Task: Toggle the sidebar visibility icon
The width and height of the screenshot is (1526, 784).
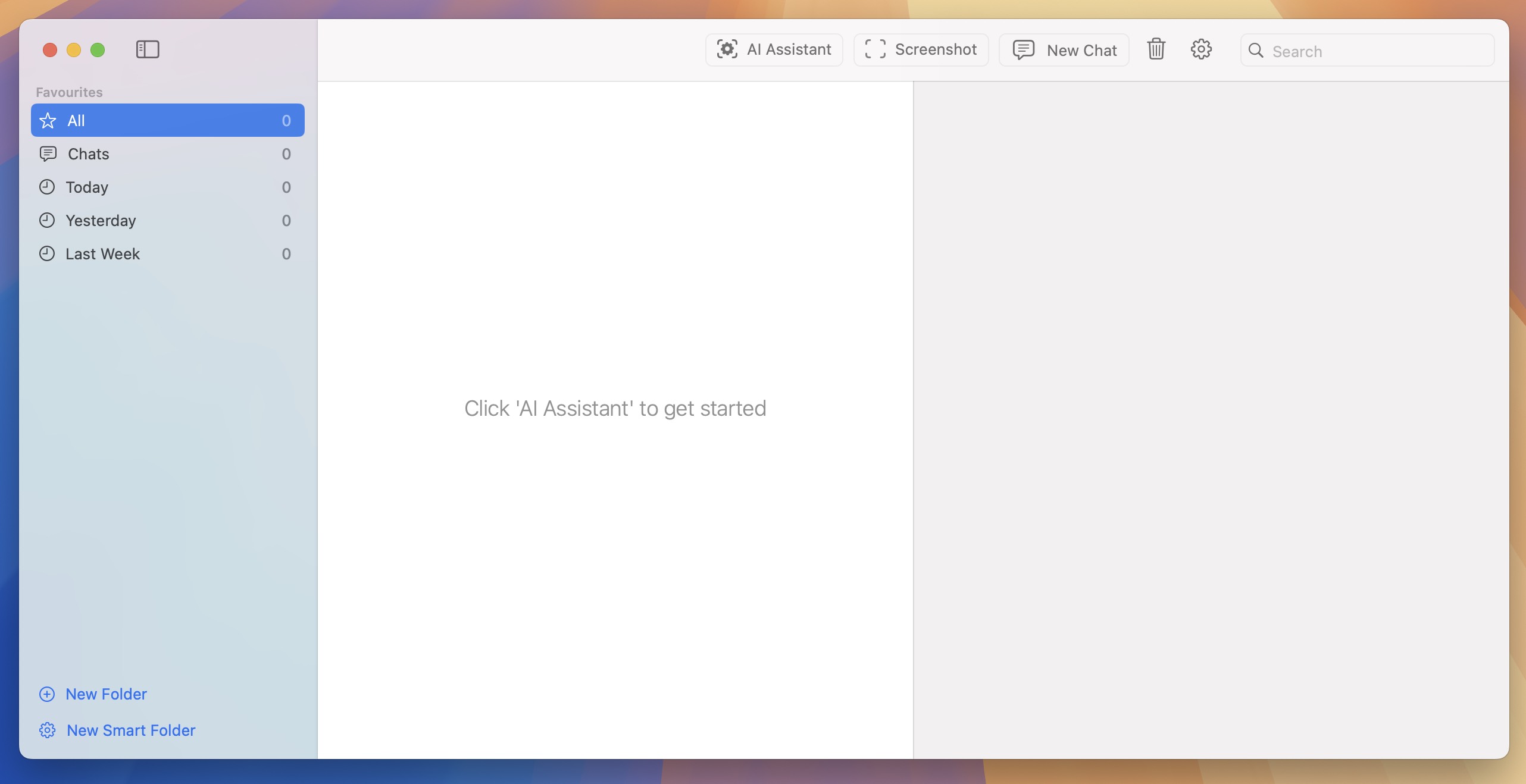Action: point(147,50)
